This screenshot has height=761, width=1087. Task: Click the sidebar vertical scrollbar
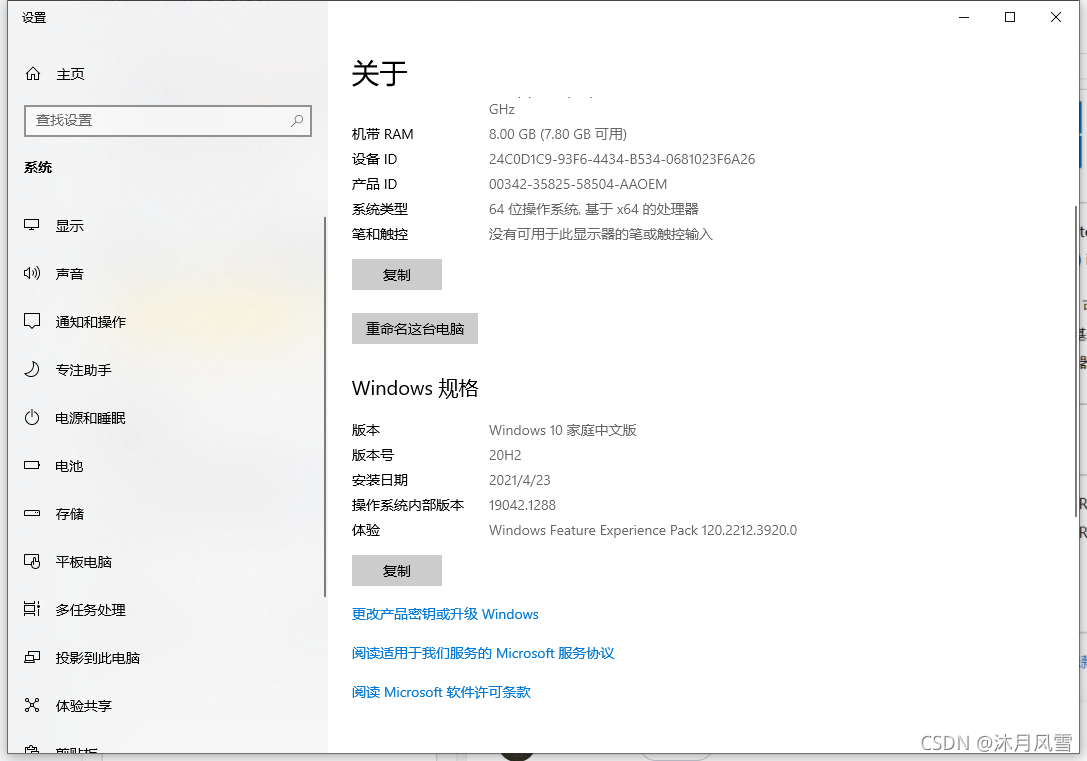tap(324, 407)
